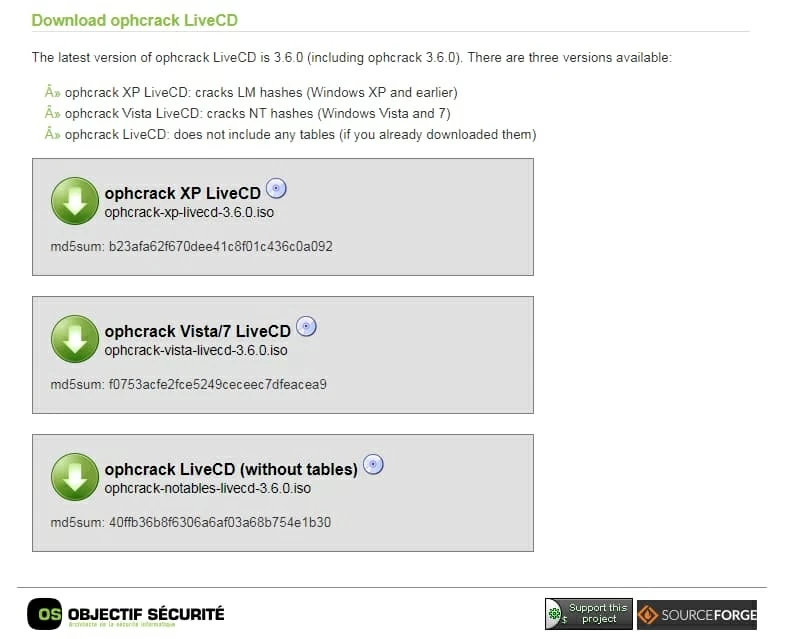The image size is (785, 639).
Task: Click the Support this project badge
Action: pos(589,613)
